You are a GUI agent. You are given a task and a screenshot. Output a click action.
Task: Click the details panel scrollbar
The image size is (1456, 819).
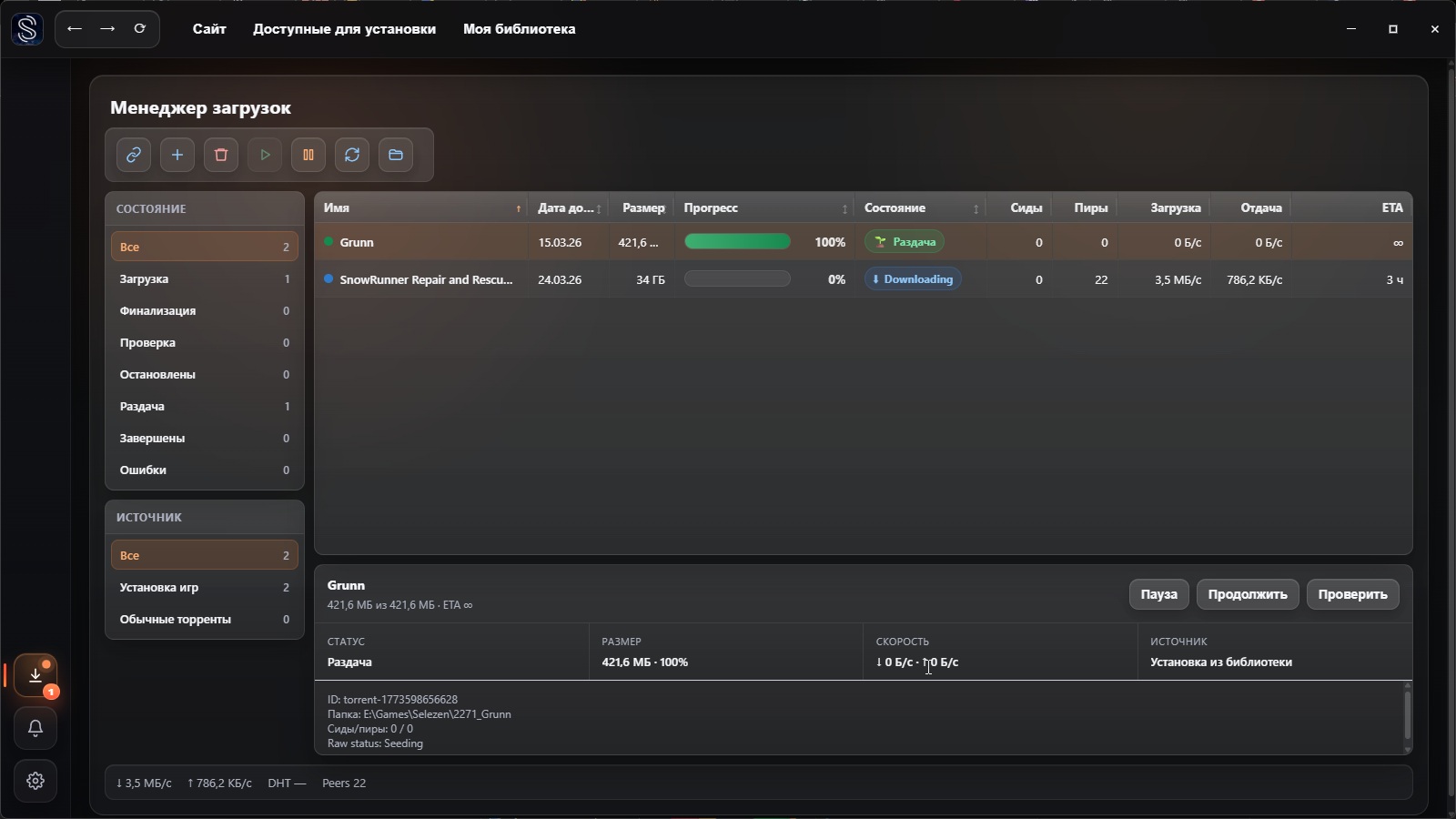click(x=1407, y=715)
